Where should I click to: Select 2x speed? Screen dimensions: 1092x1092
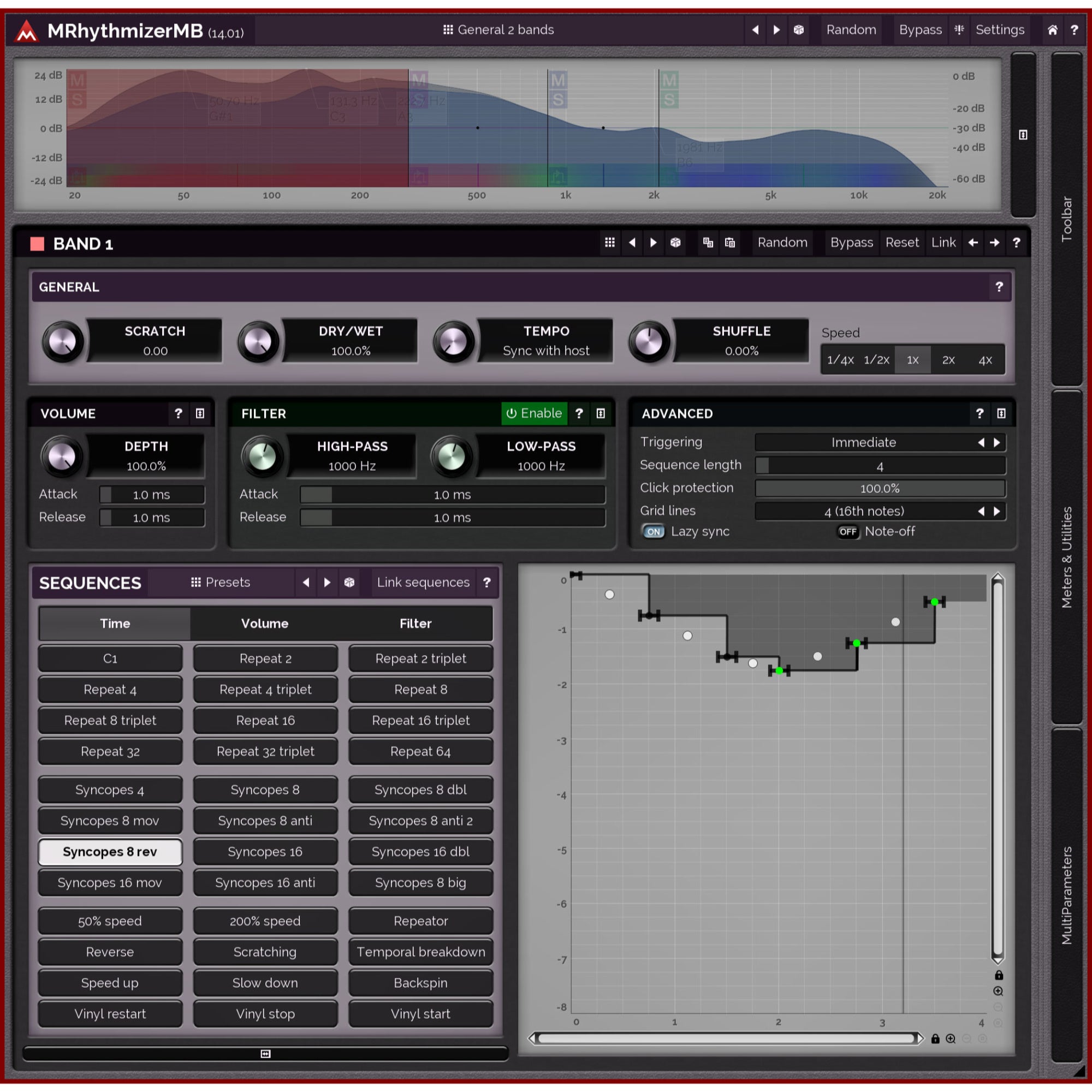pyautogui.click(x=948, y=360)
